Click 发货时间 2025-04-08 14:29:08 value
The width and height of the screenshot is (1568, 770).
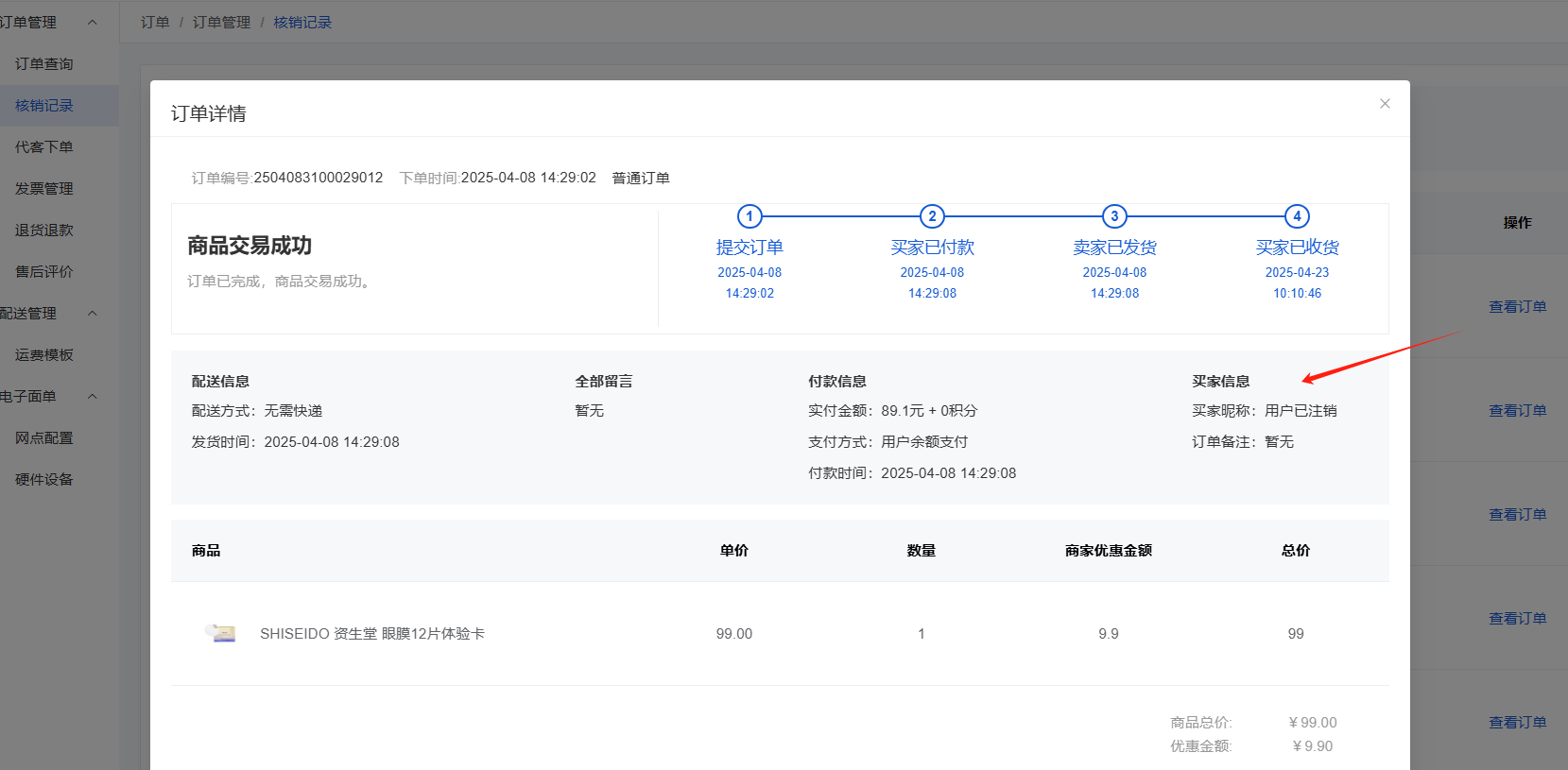332,442
